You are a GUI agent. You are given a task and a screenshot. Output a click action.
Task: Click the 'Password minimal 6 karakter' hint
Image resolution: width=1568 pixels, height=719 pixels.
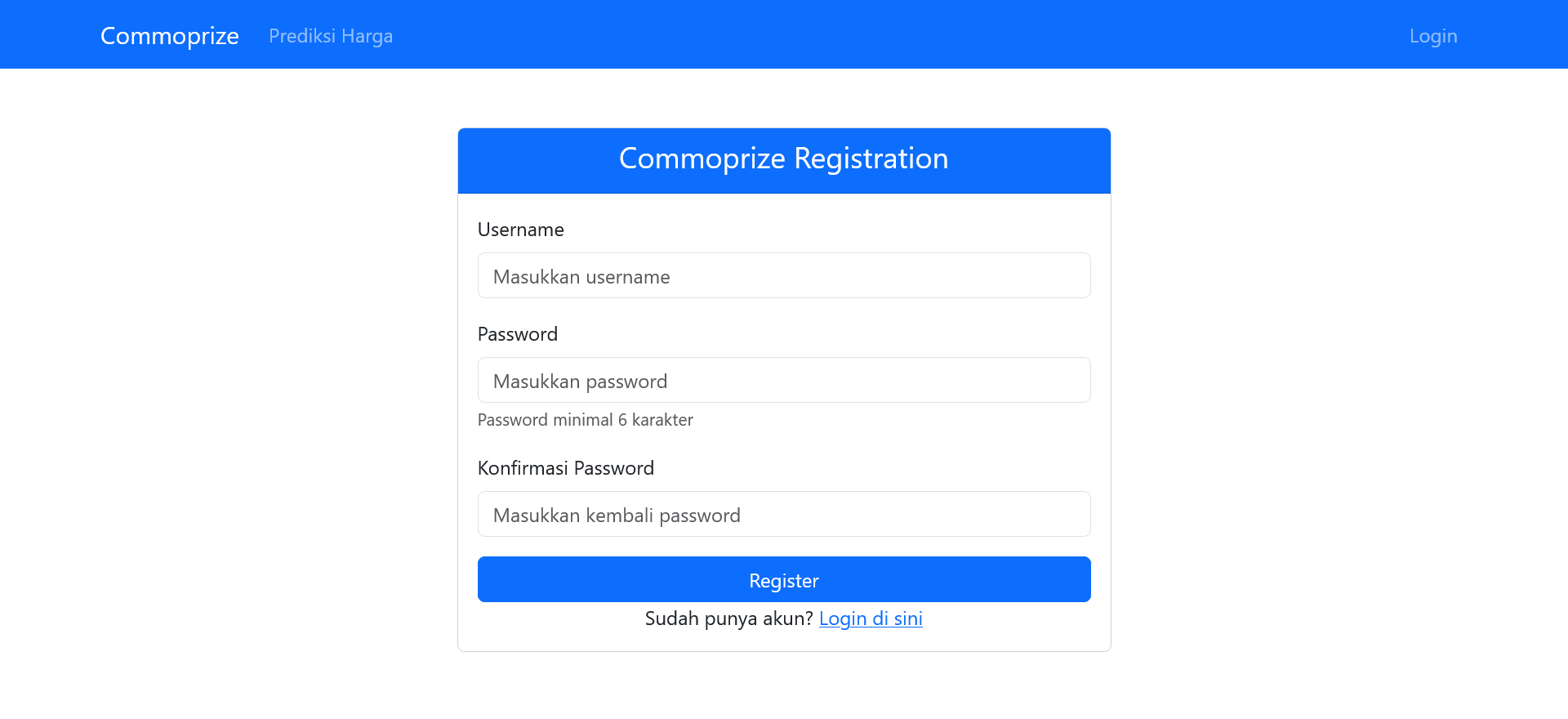[x=585, y=420]
